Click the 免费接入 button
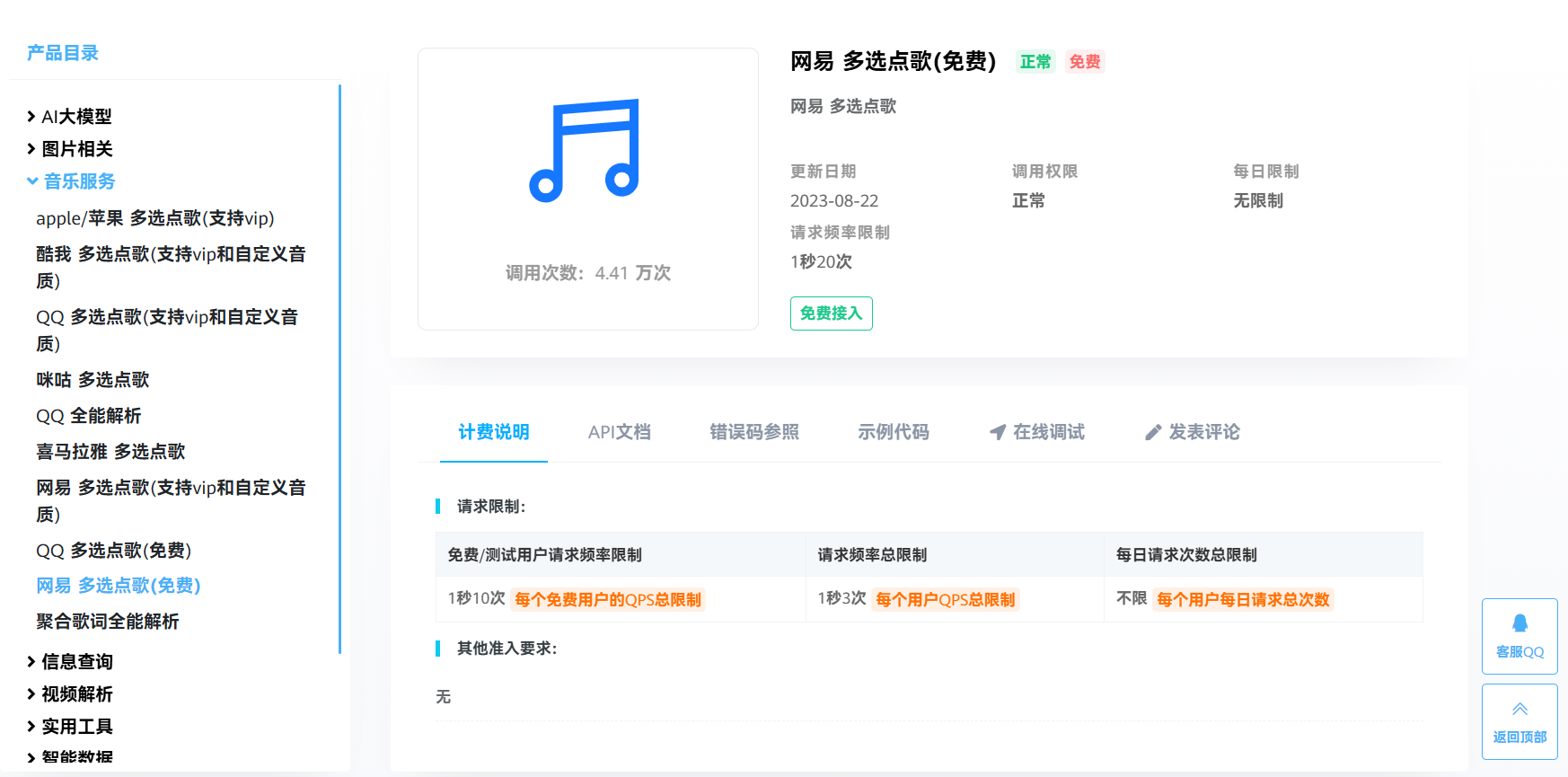This screenshot has height=777, width=1568. point(832,313)
